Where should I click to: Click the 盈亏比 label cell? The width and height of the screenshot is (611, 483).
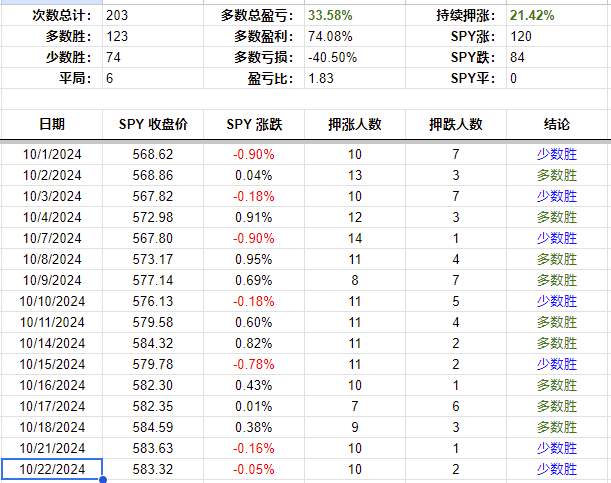pos(254,78)
